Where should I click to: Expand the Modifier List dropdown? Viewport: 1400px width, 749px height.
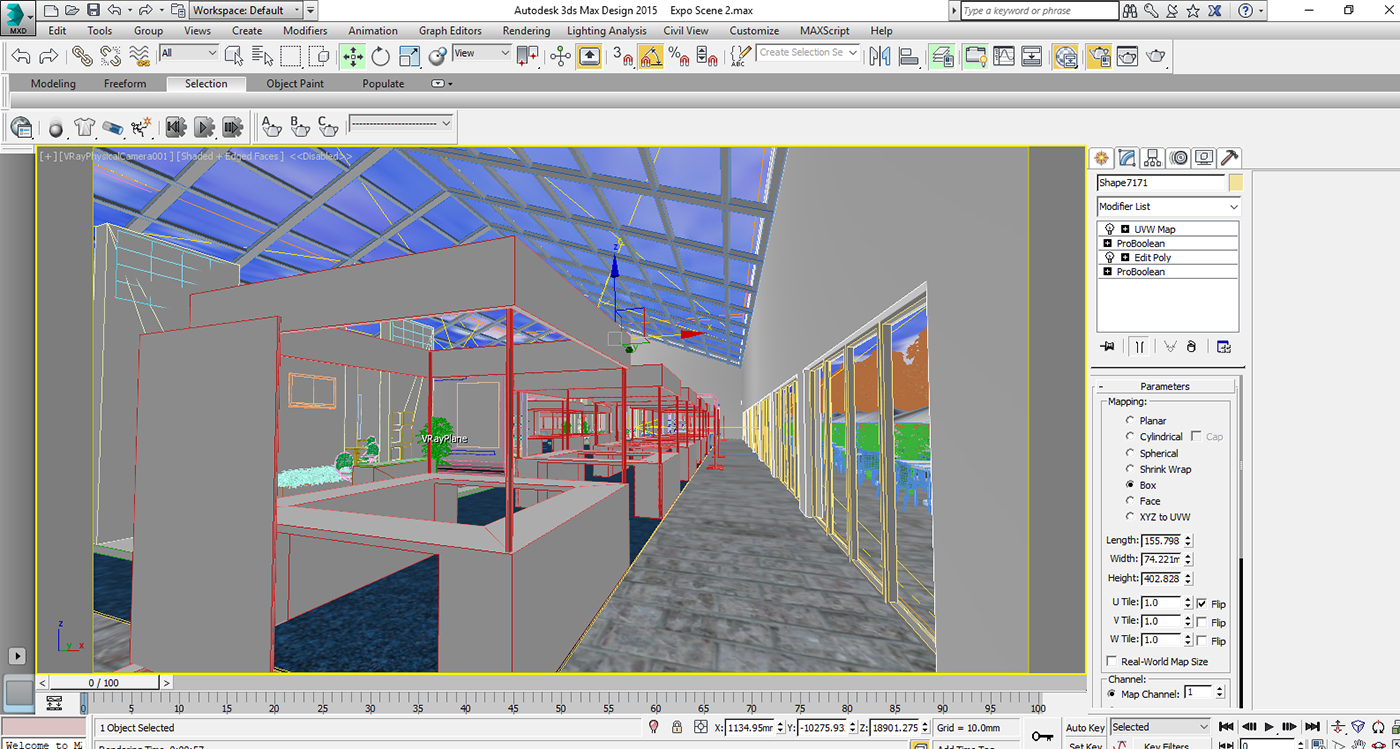[1167, 207]
